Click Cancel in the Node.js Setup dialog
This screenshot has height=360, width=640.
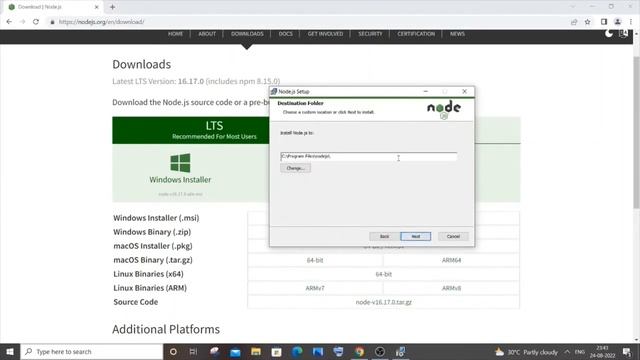click(x=453, y=236)
